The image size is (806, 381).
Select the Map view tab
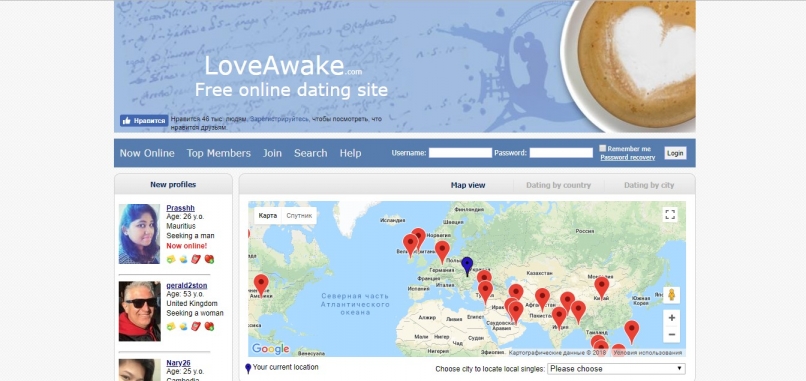pos(468,185)
